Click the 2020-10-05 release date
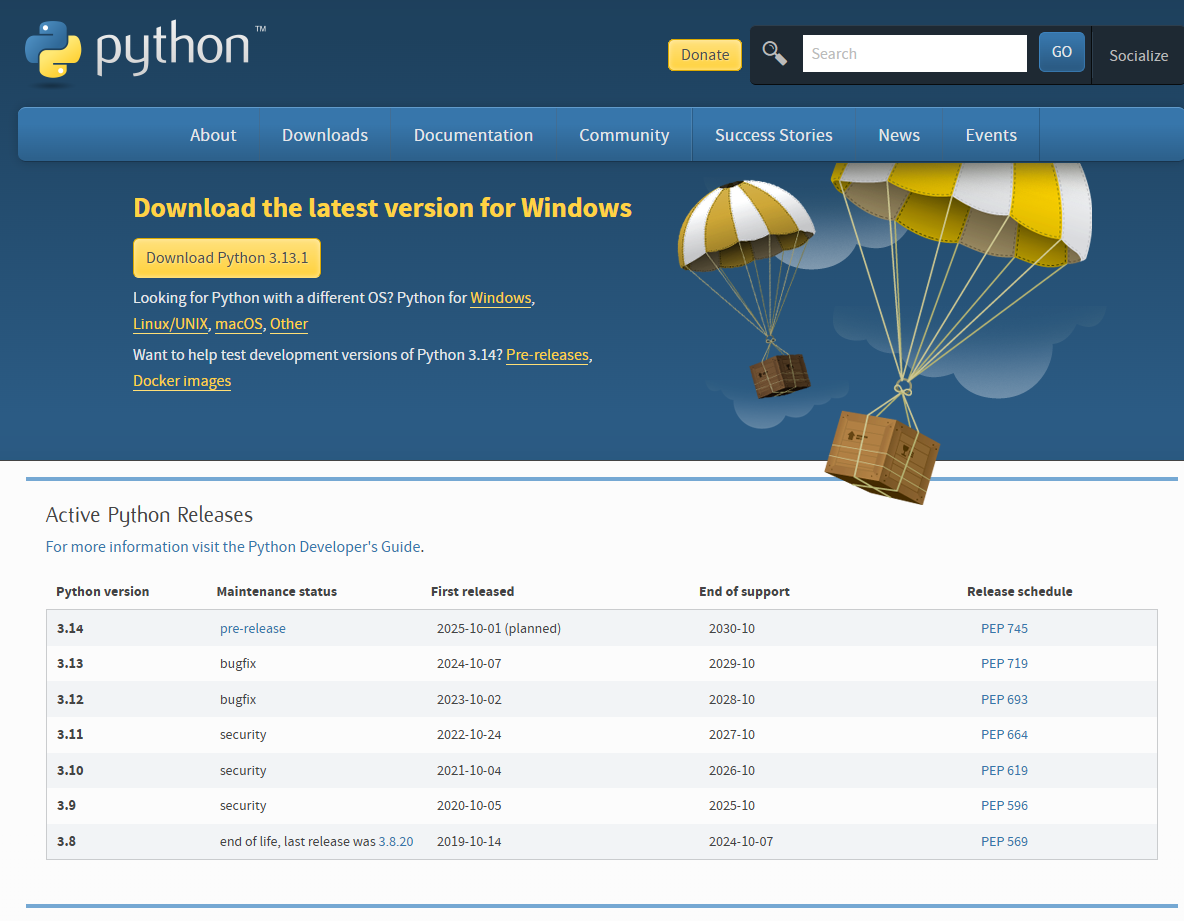 click(x=469, y=805)
